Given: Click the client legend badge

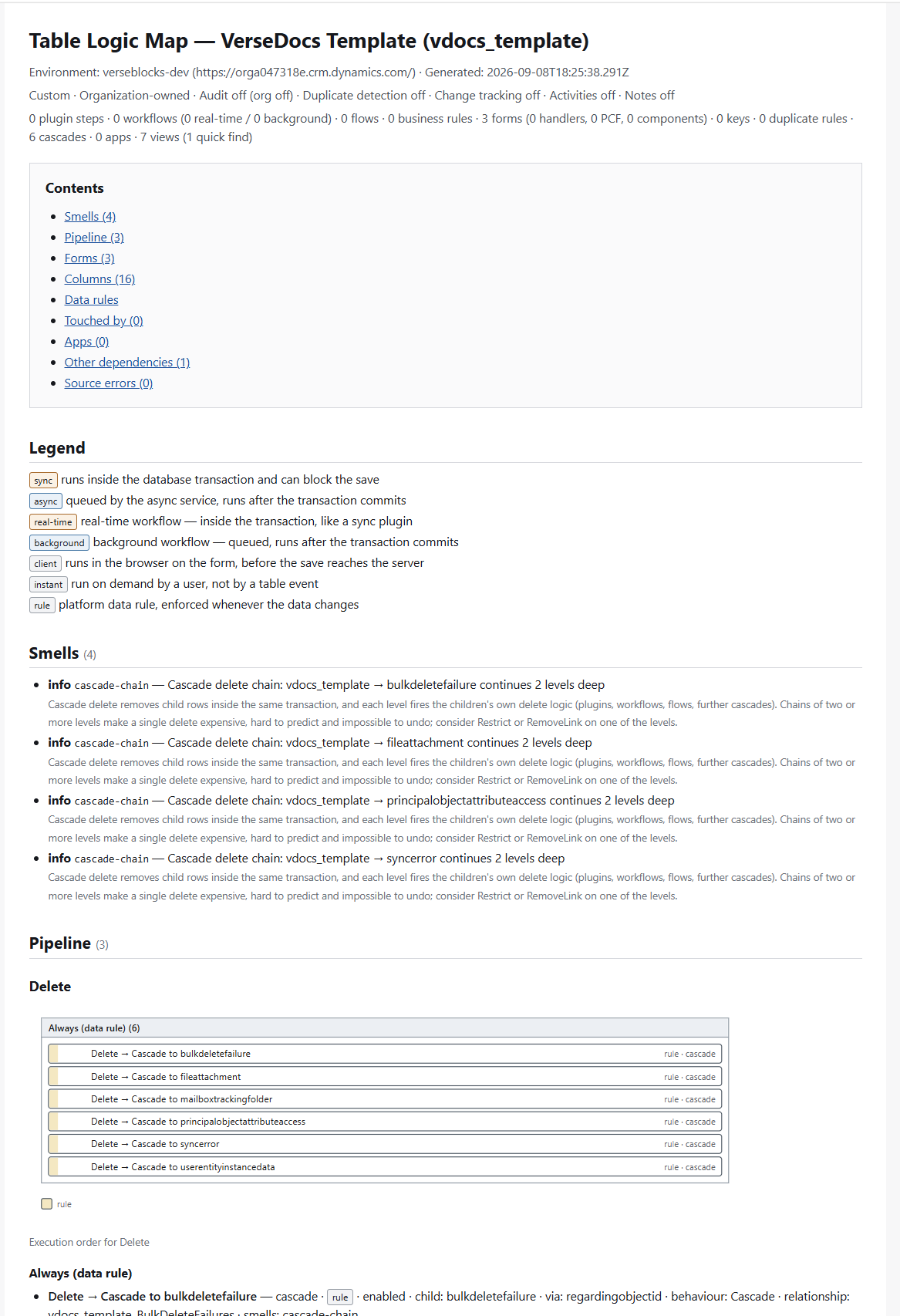Looking at the screenshot, I should 46,564.
